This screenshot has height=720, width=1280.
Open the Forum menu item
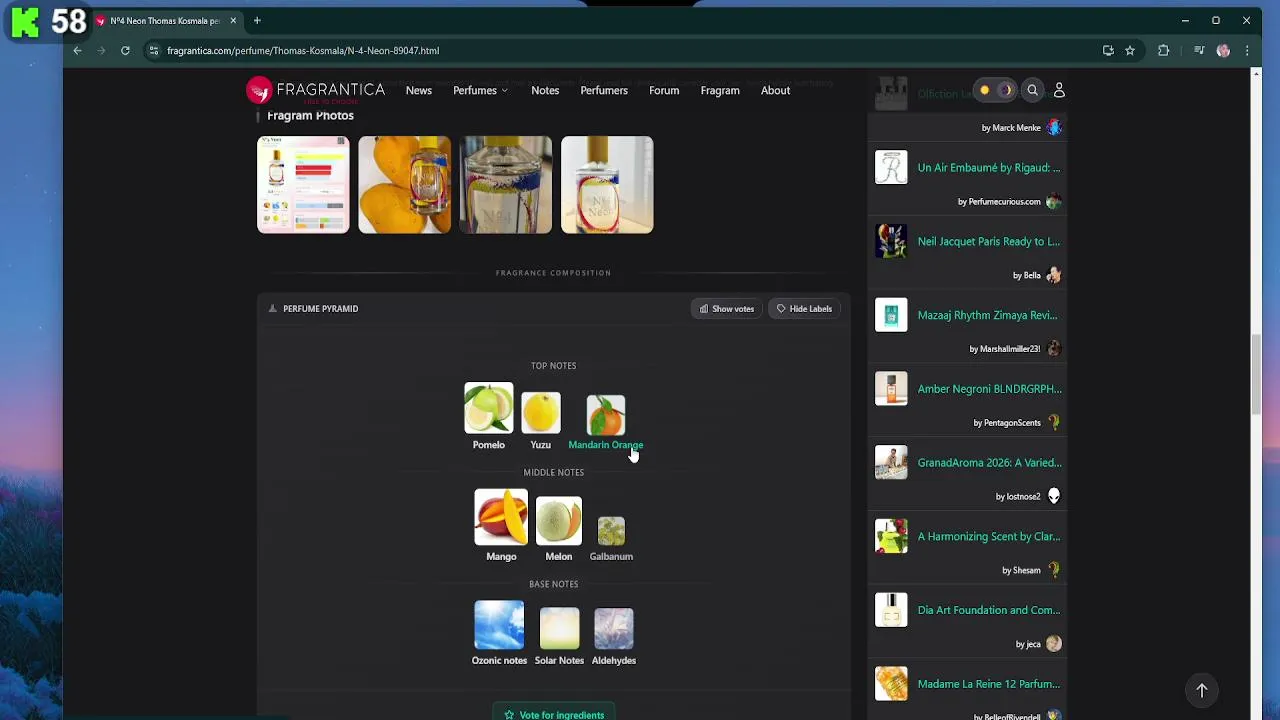pos(664,90)
